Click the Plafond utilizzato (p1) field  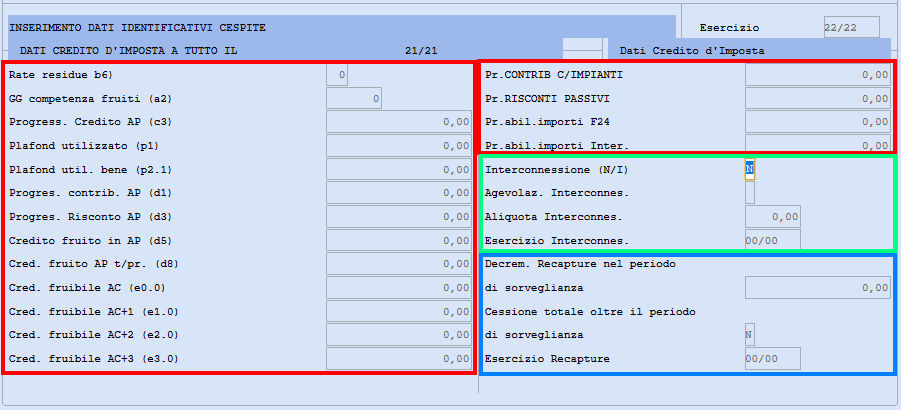(x=399, y=146)
